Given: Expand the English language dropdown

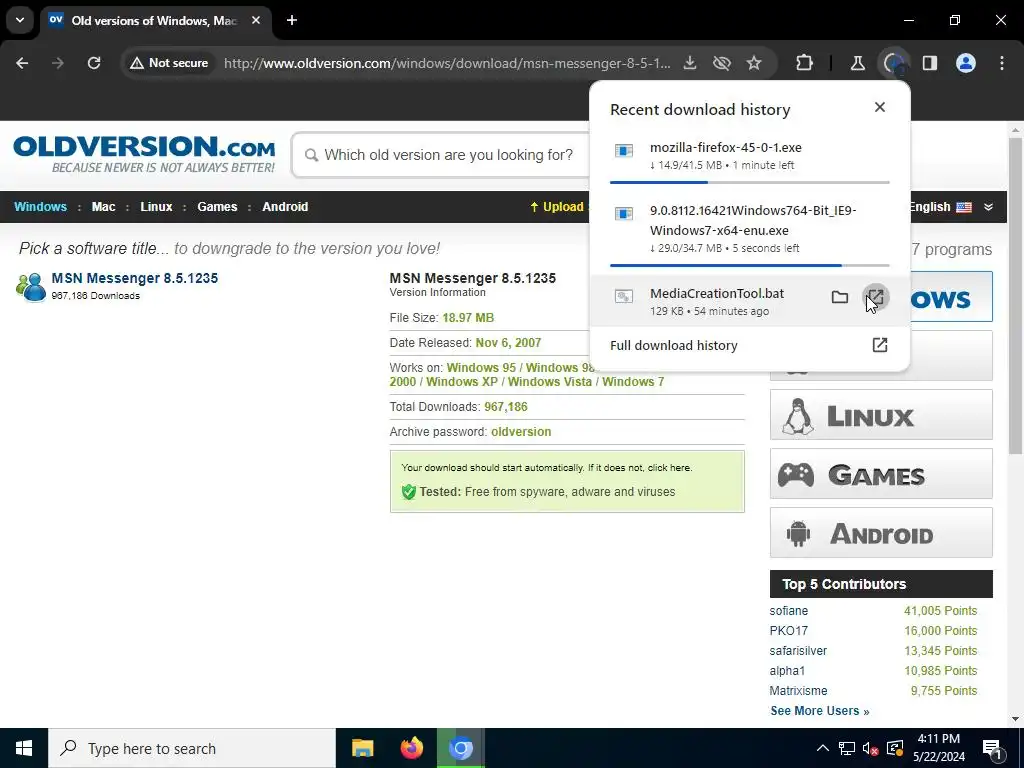Looking at the screenshot, I should pos(988,207).
